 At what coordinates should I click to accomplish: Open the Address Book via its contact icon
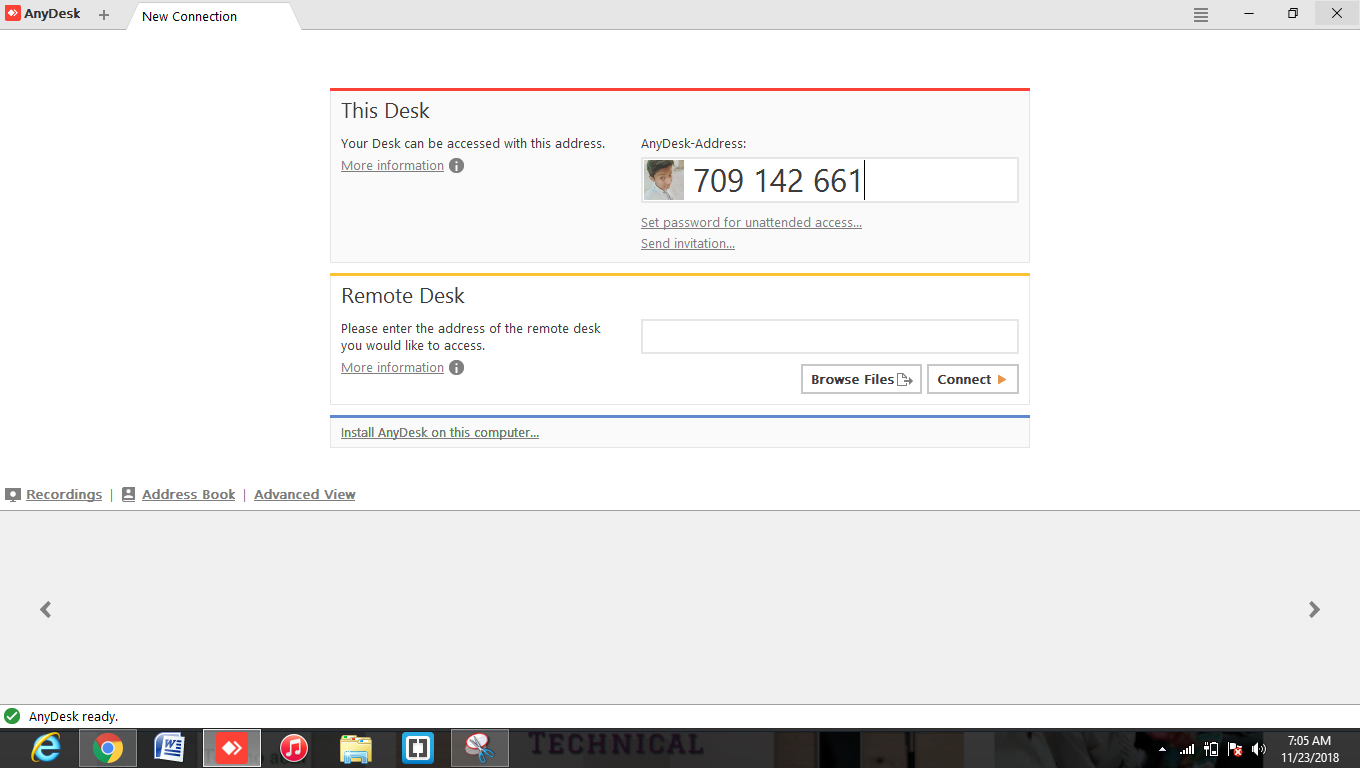coord(128,493)
